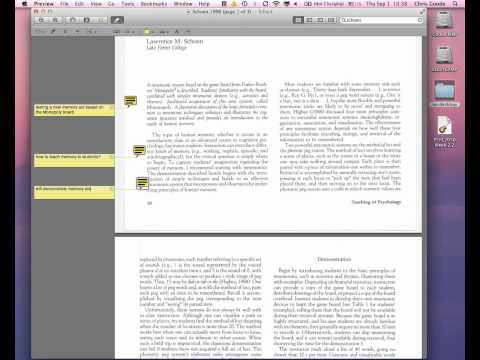Open the user name menu in menu bar

[x=430, y=4]
